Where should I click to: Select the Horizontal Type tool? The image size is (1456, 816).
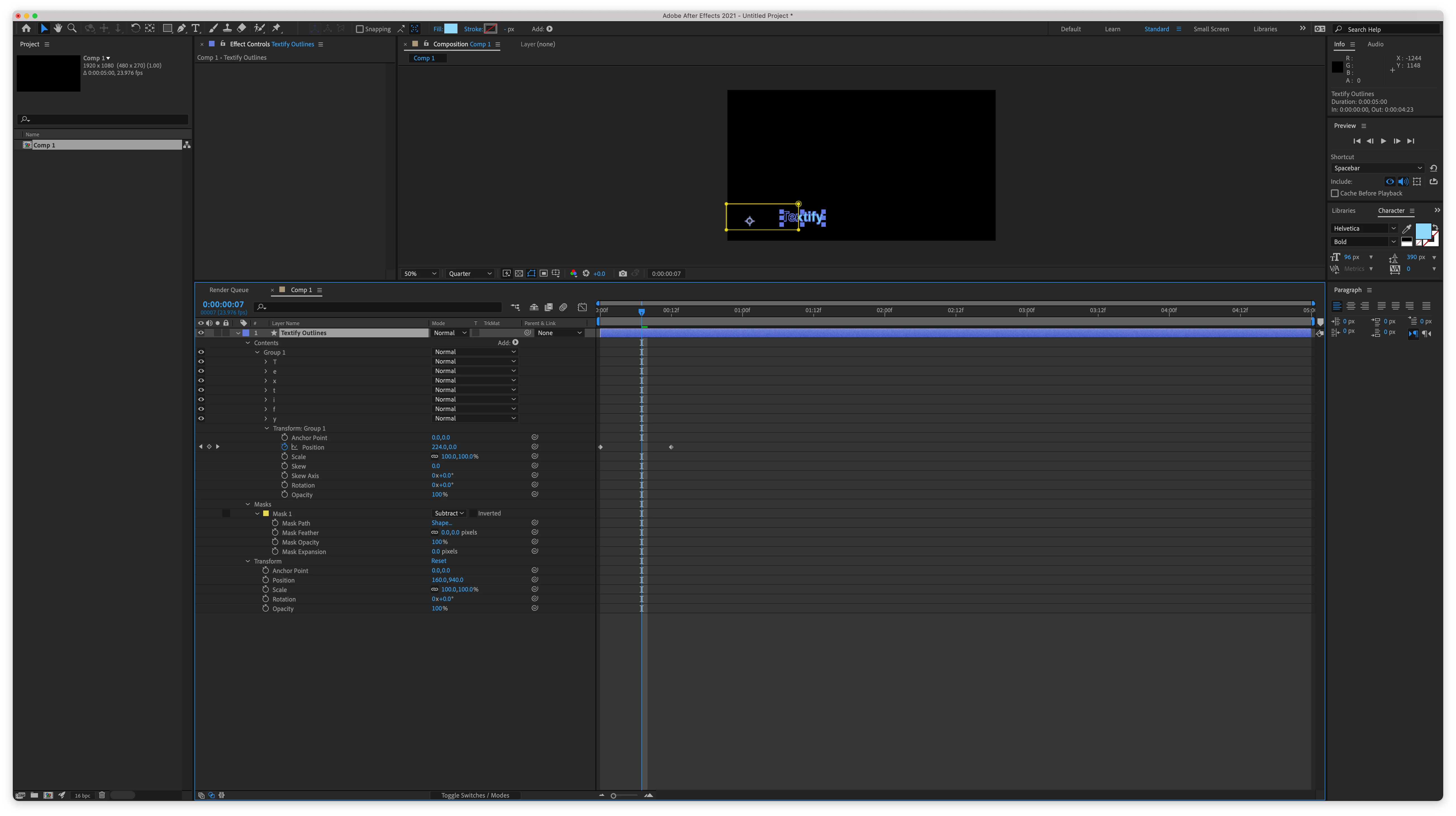[x=196, y=28]
